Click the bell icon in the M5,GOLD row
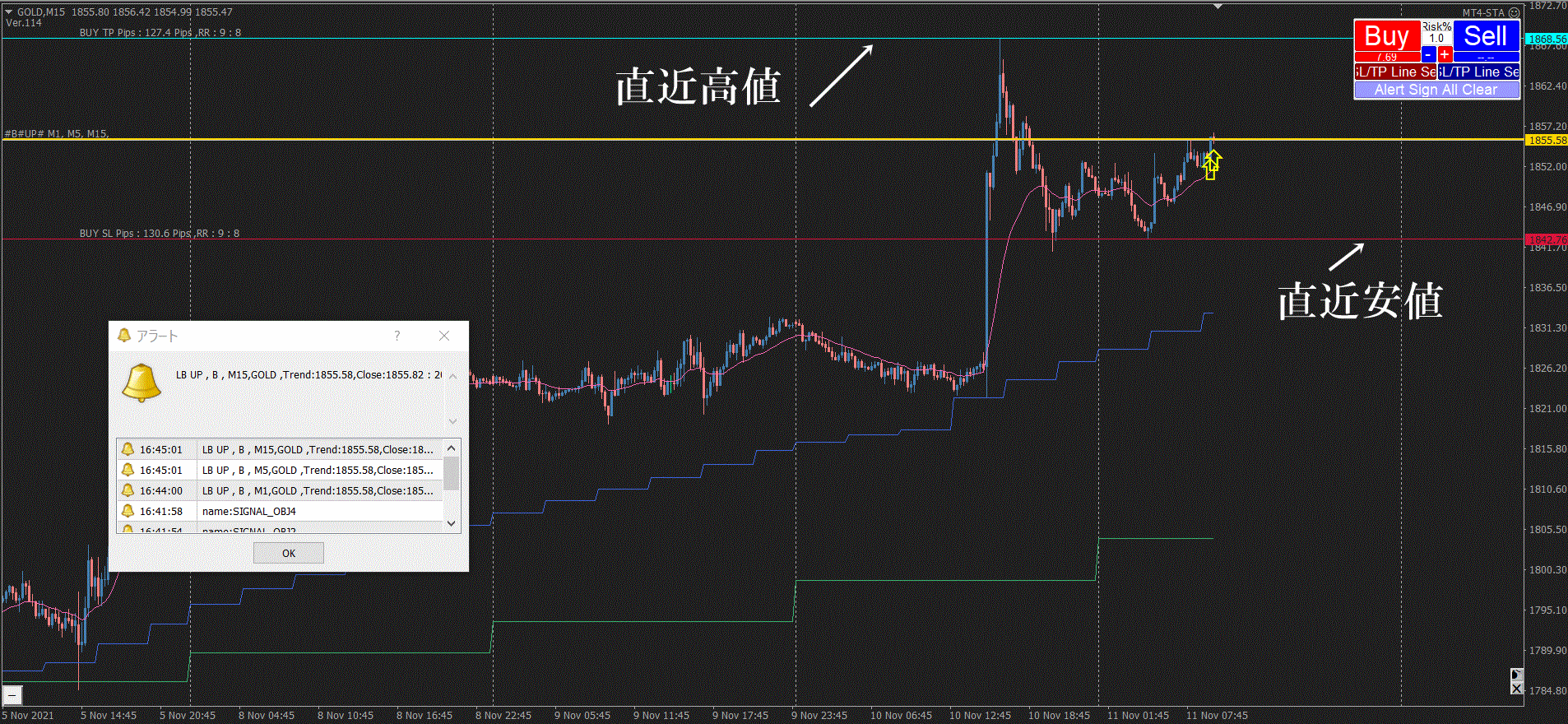Viewport: 1568px width, 724px height. [x=128, y=470]
